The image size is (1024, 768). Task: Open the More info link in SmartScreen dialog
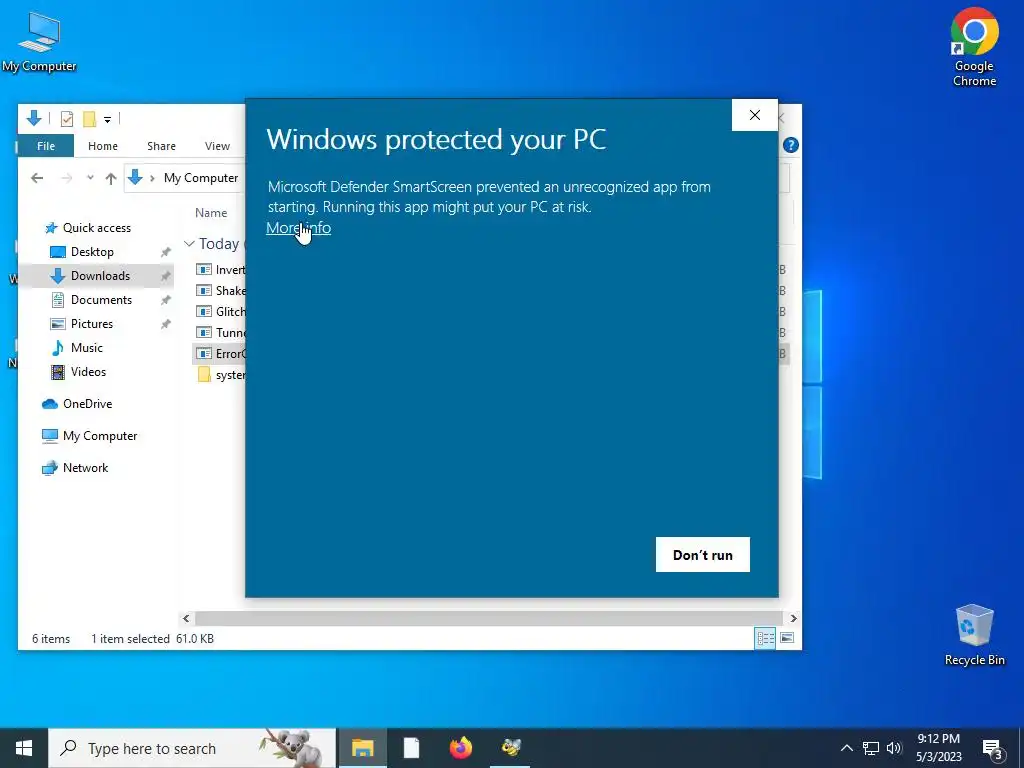tap(298, 228)
